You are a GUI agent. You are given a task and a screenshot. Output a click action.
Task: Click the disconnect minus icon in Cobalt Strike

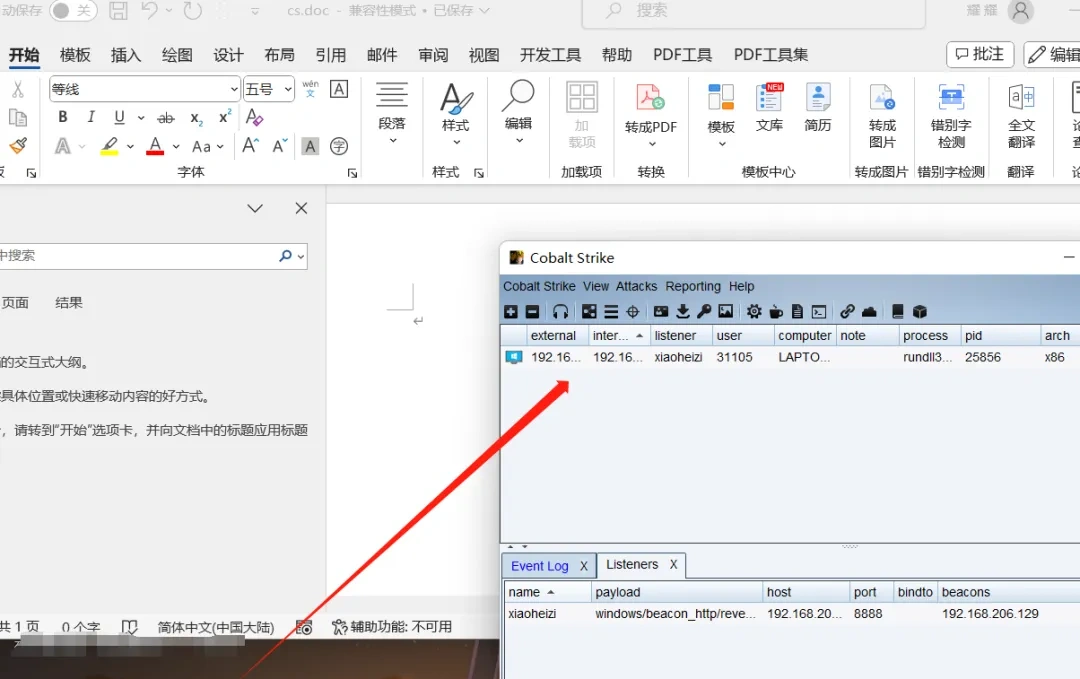click(532, 312)
